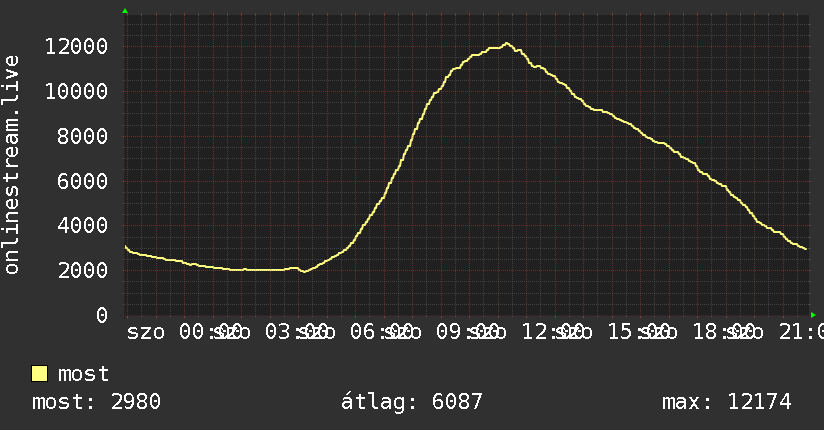The image size is (824, 430).
Task: Click the 09:00 time axis label
Action: coord(469,332)
